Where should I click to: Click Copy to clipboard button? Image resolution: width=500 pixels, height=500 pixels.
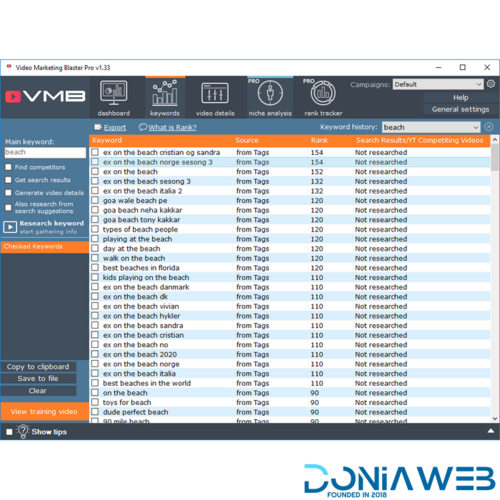point(38,367)
